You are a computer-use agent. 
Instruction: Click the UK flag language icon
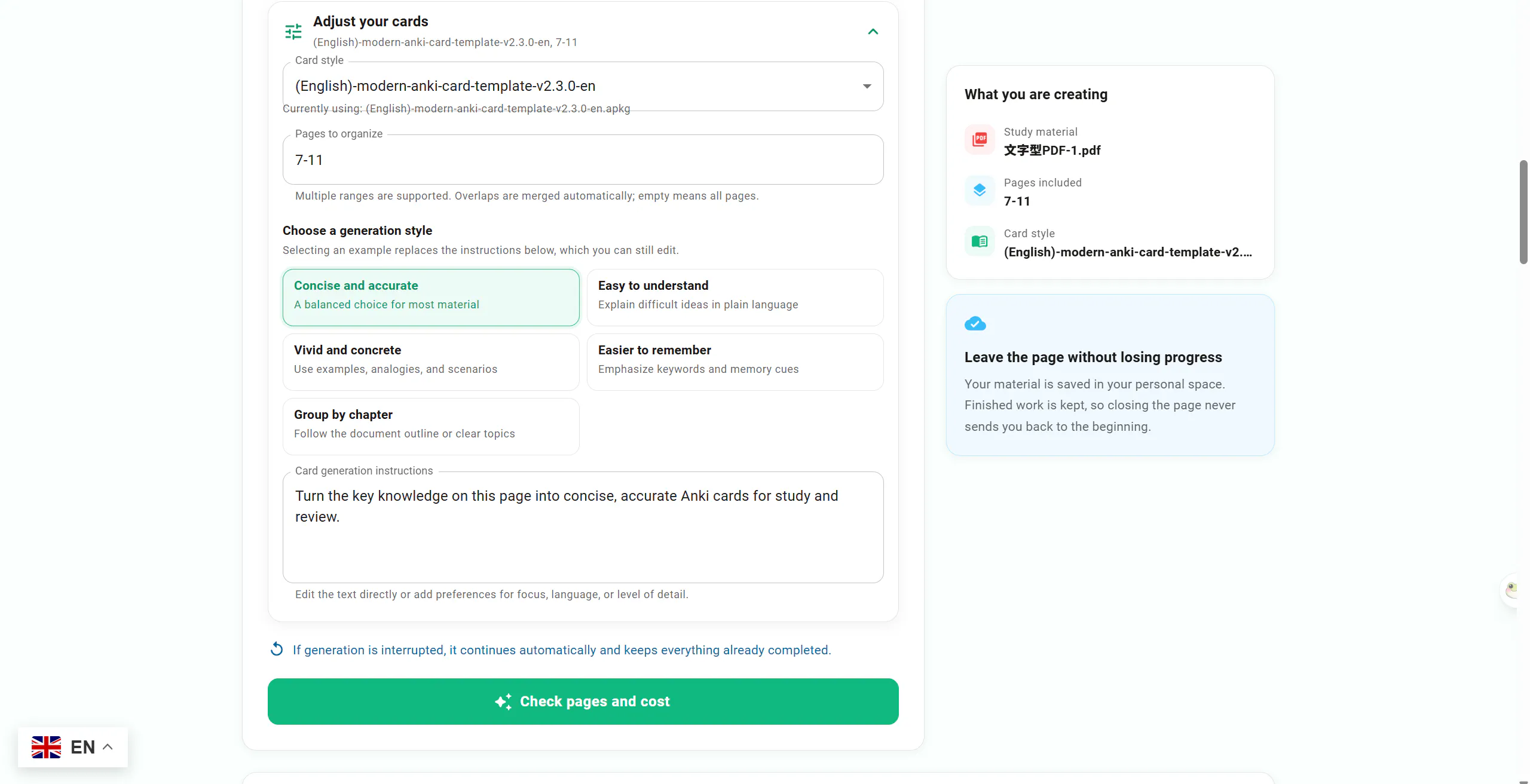click(46, 747)
